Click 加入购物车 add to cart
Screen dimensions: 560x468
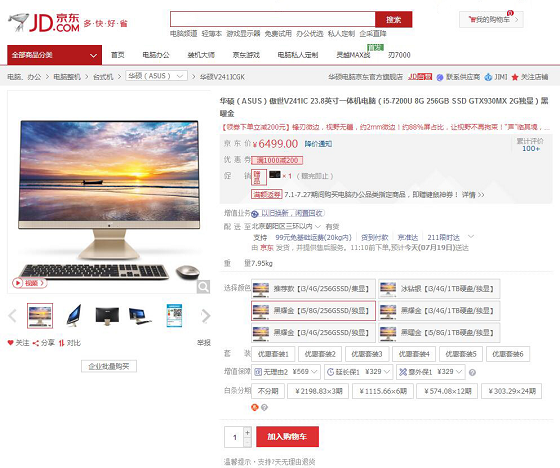pyautogui.click(x=288, y=437)
